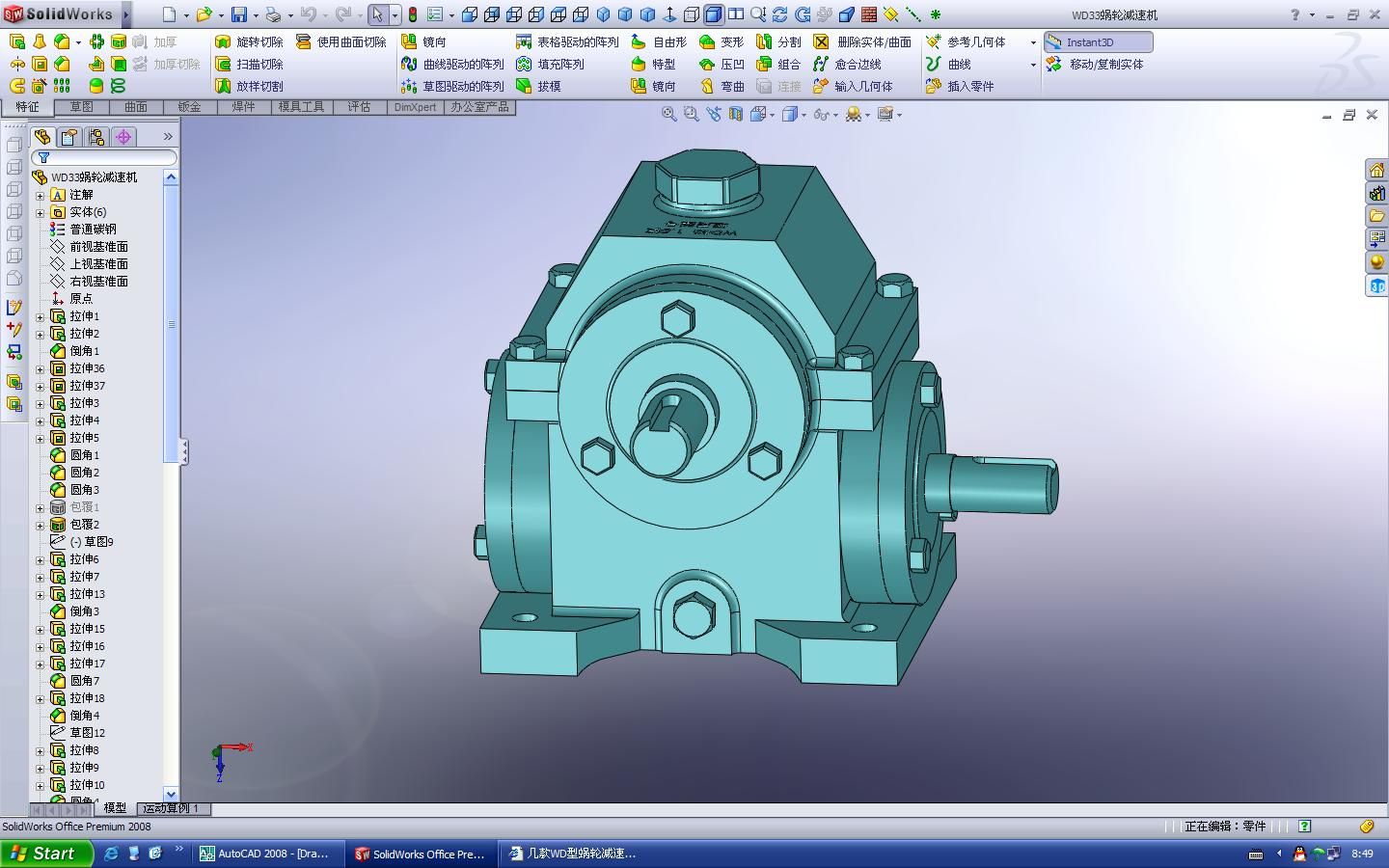This screenshot has width=1389, height=868.
Task: Expand the 实体(6) solid bodies folder
Action: [x=41, y=212]
